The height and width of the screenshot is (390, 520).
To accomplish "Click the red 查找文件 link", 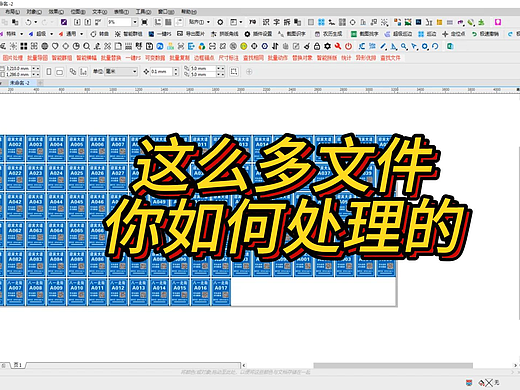I will coord(390,58).
